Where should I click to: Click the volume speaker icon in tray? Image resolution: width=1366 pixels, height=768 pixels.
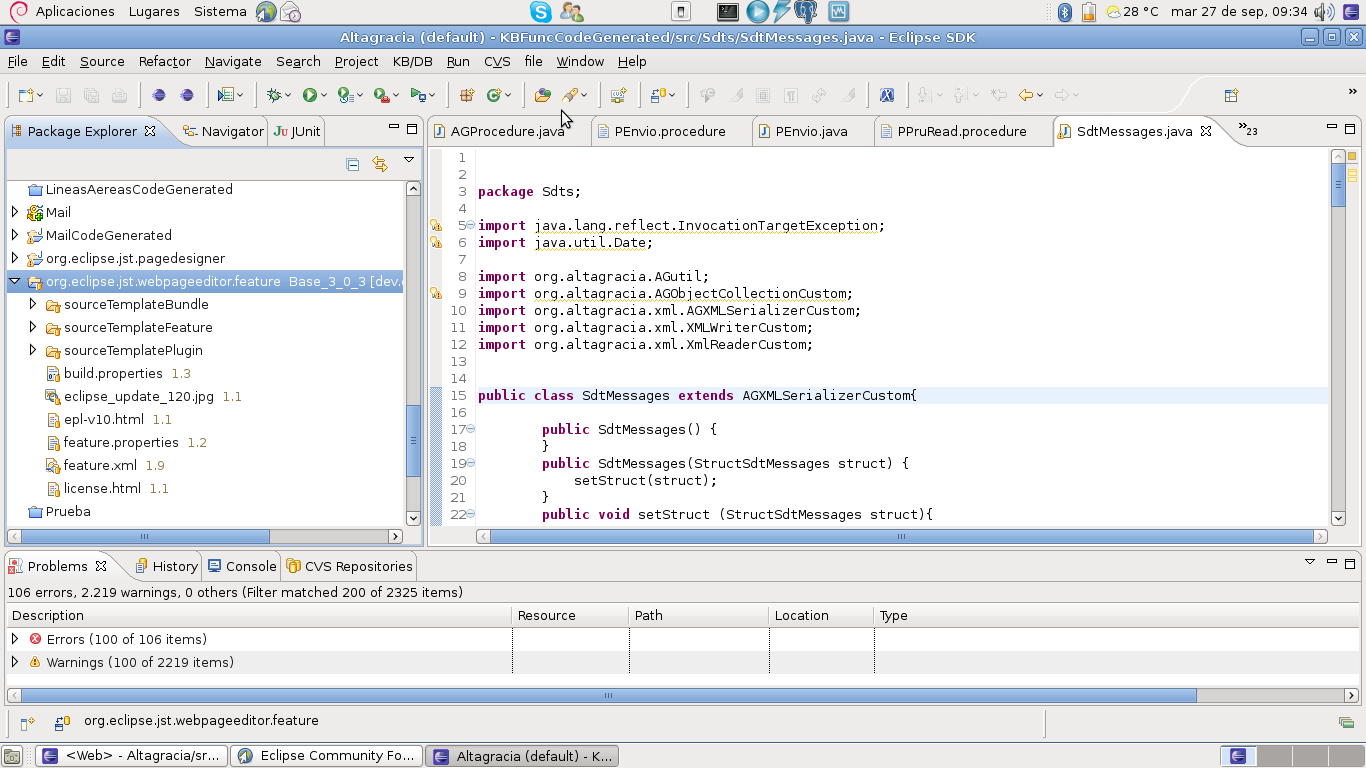point(1324,12)
